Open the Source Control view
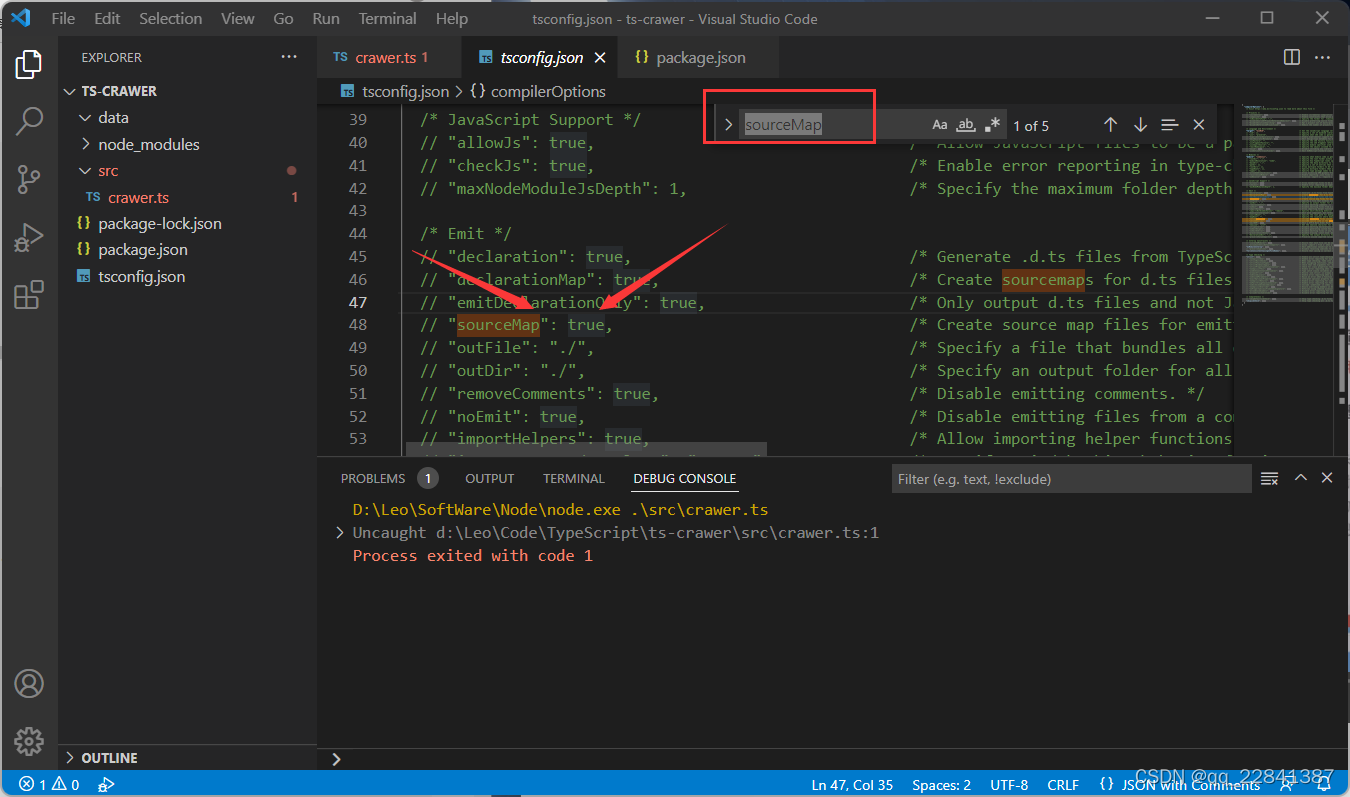Image resolution: width=1350 pixels, height=797 pixels. pyautogui.click(x=29, y=178)
